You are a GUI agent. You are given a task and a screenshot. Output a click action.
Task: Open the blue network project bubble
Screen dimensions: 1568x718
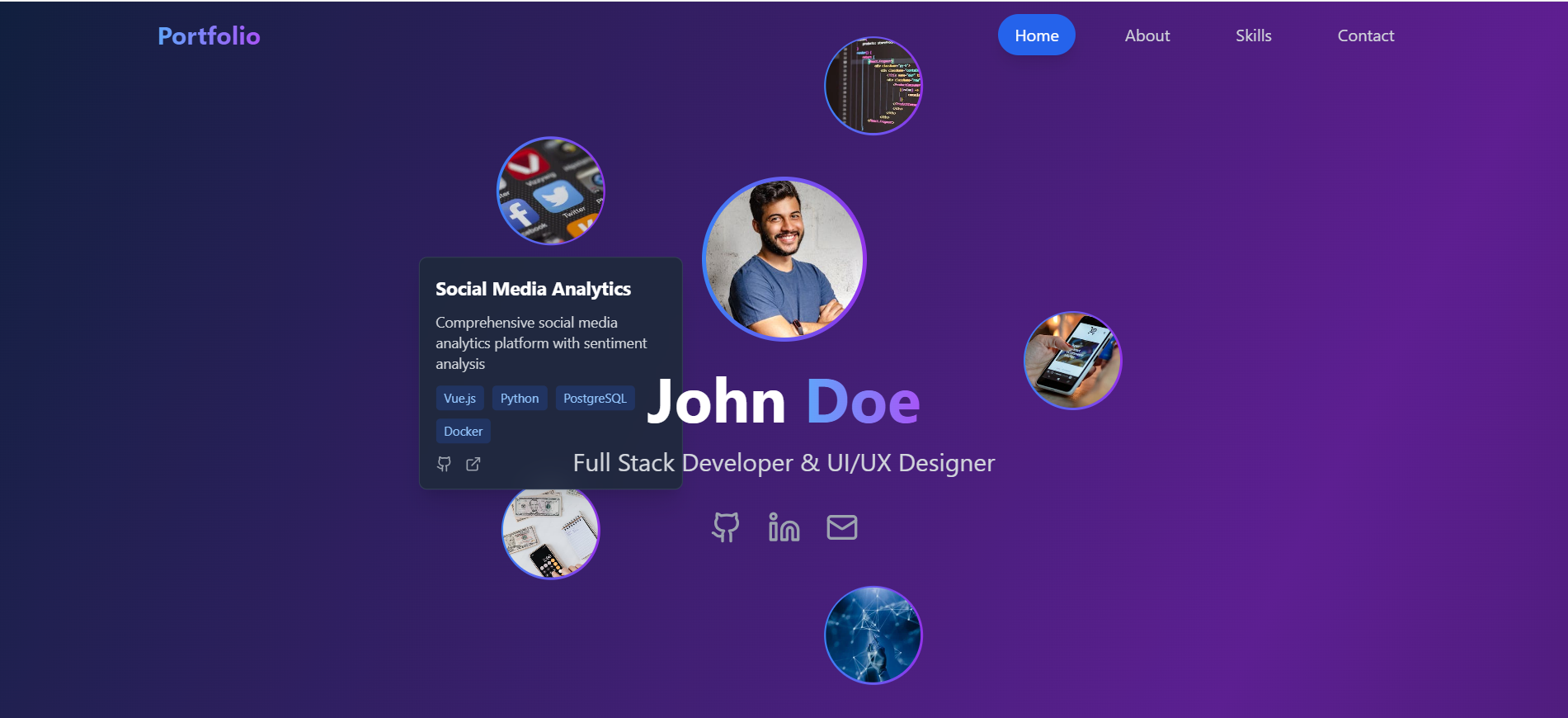(873, 635)
